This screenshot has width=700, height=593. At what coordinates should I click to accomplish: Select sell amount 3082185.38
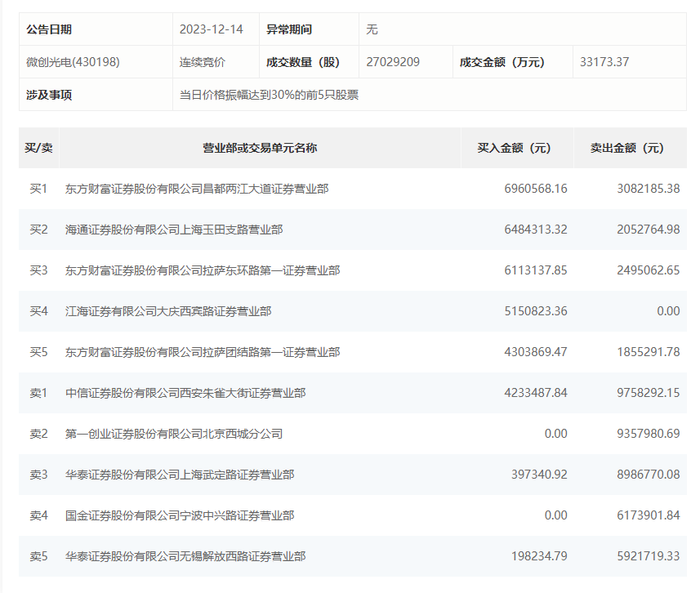coord(649,189)
